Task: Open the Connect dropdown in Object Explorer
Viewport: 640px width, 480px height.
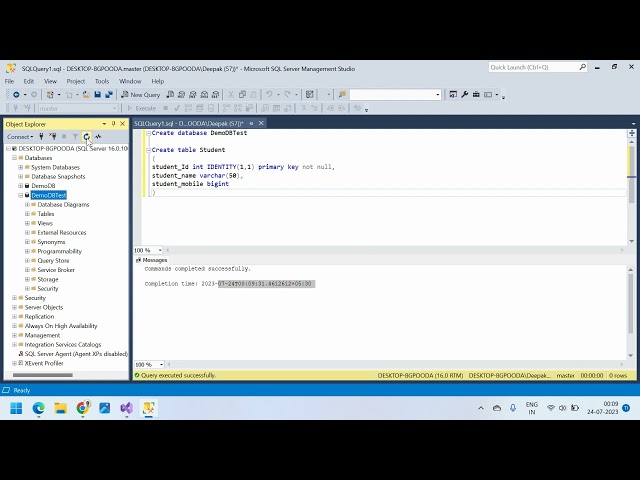Action: [20, 137]
